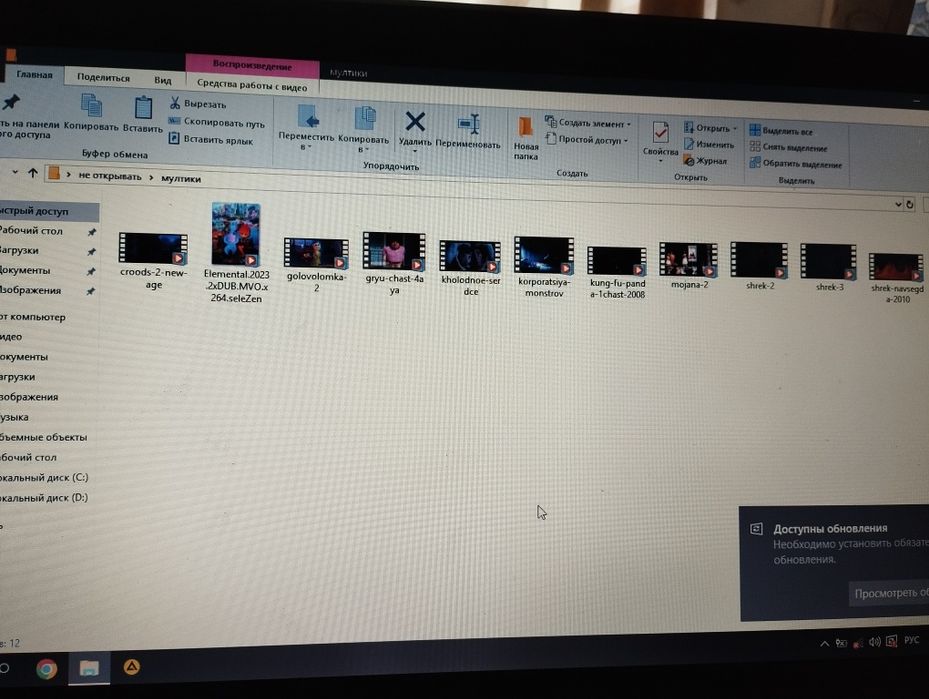Screen dimensions: 929x699
Task: Switch to the Главная ribbon tab
Action: 34,75
